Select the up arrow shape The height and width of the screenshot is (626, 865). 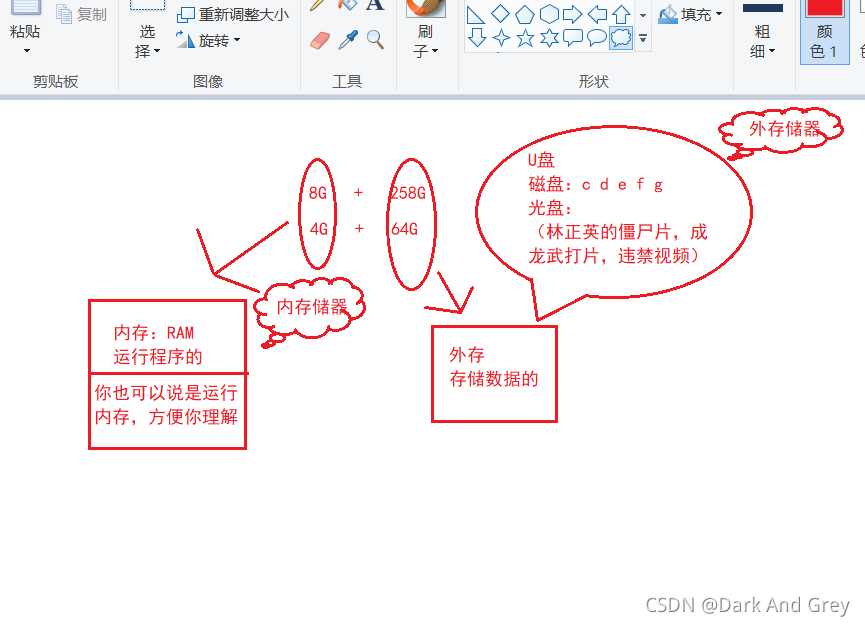point(621,14)
